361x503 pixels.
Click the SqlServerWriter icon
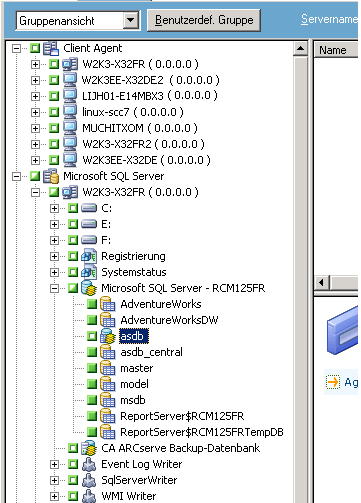pos(89,480)
